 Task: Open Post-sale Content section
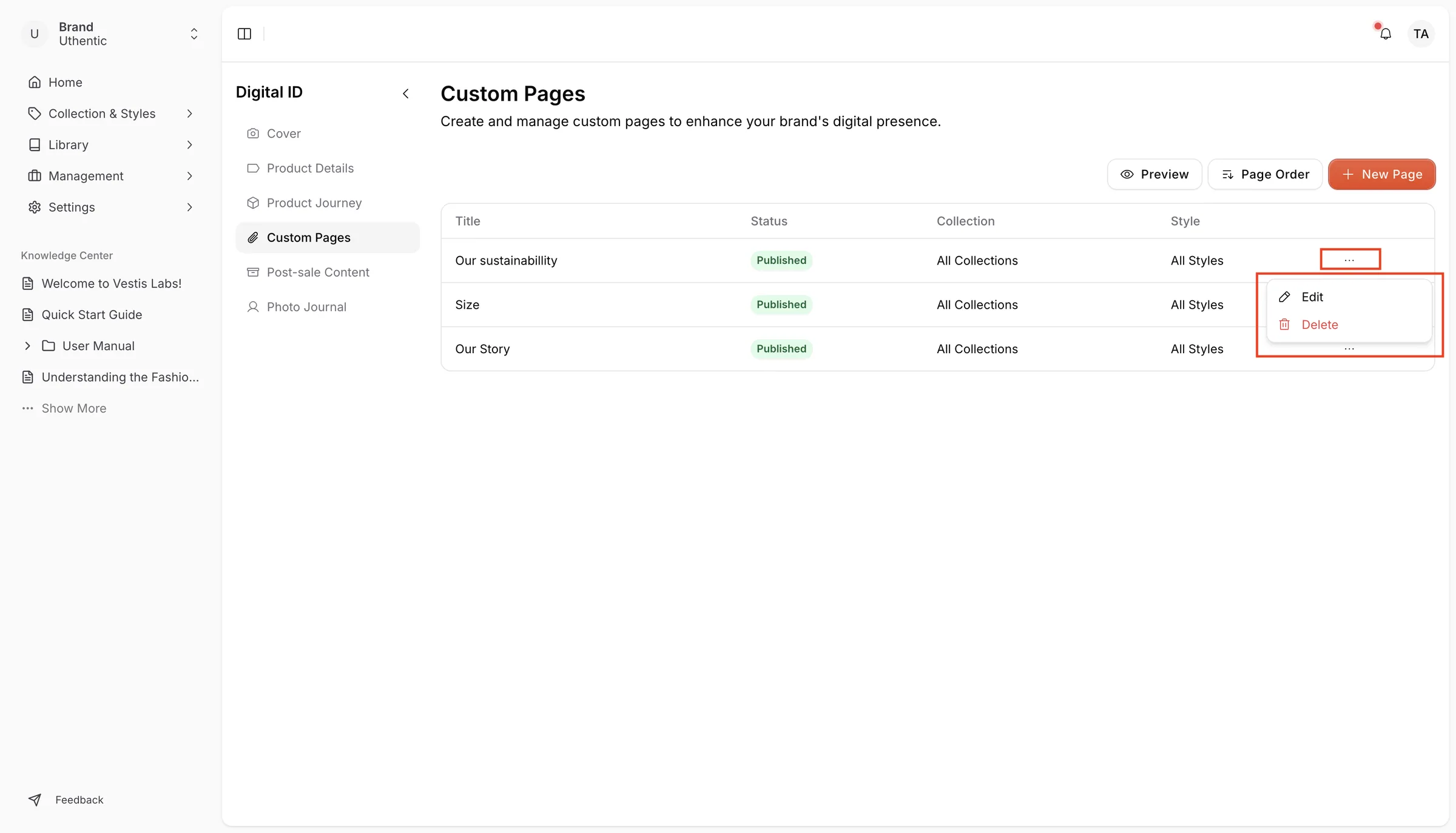328,272
